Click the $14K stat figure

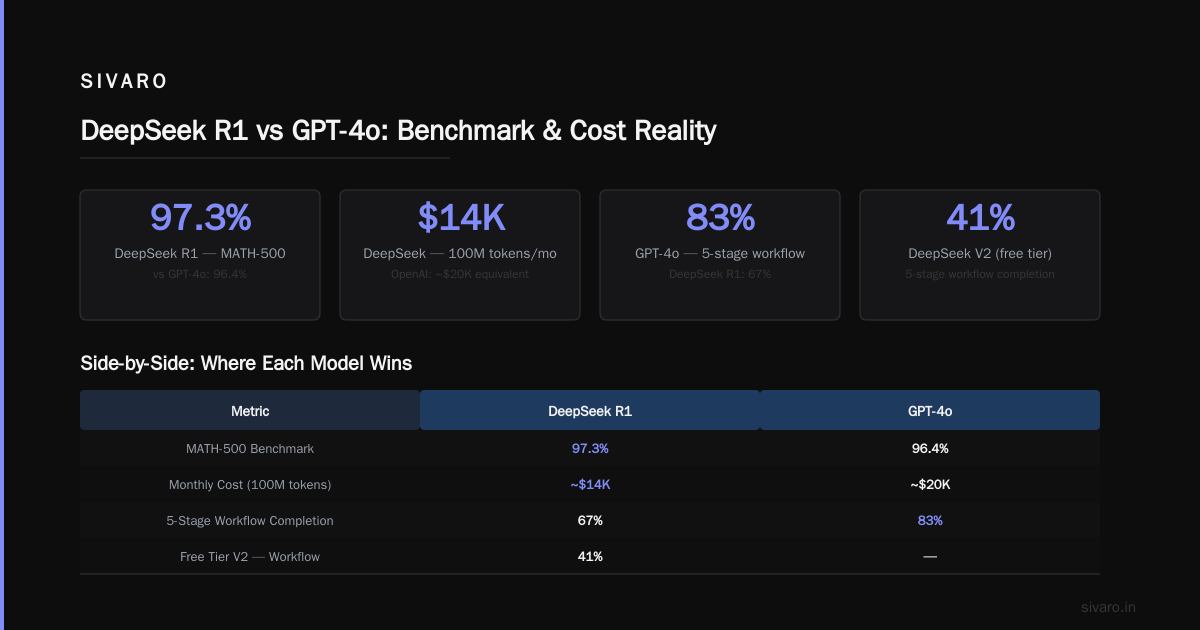460,217
